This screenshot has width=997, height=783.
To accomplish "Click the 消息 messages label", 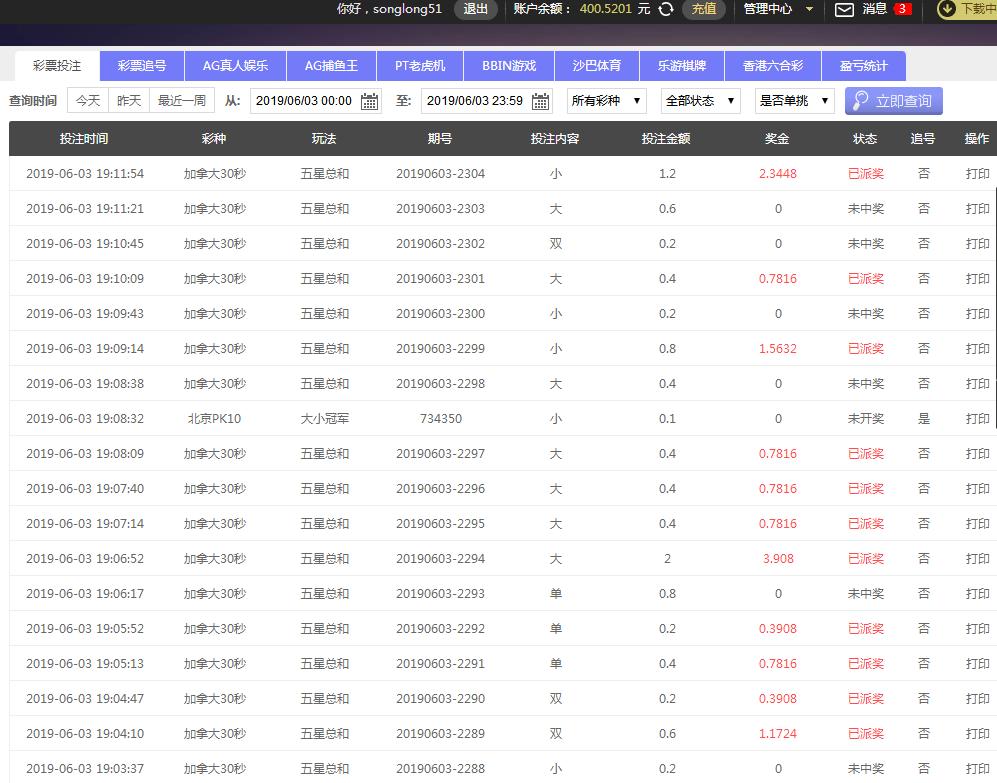I will [x=874, y=9].
